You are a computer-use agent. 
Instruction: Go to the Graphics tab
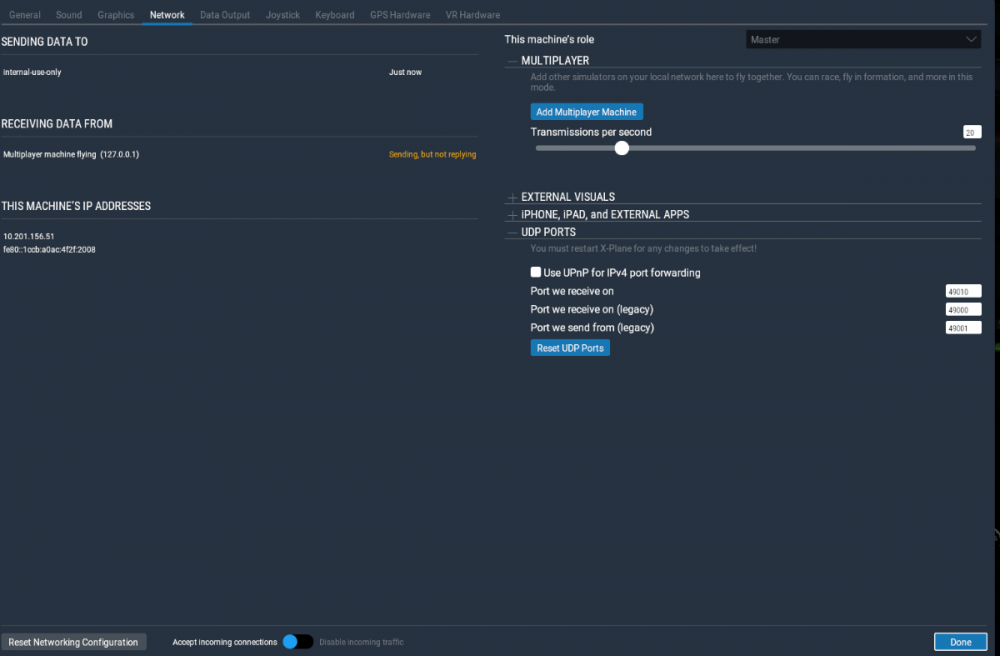coord(116,15)
